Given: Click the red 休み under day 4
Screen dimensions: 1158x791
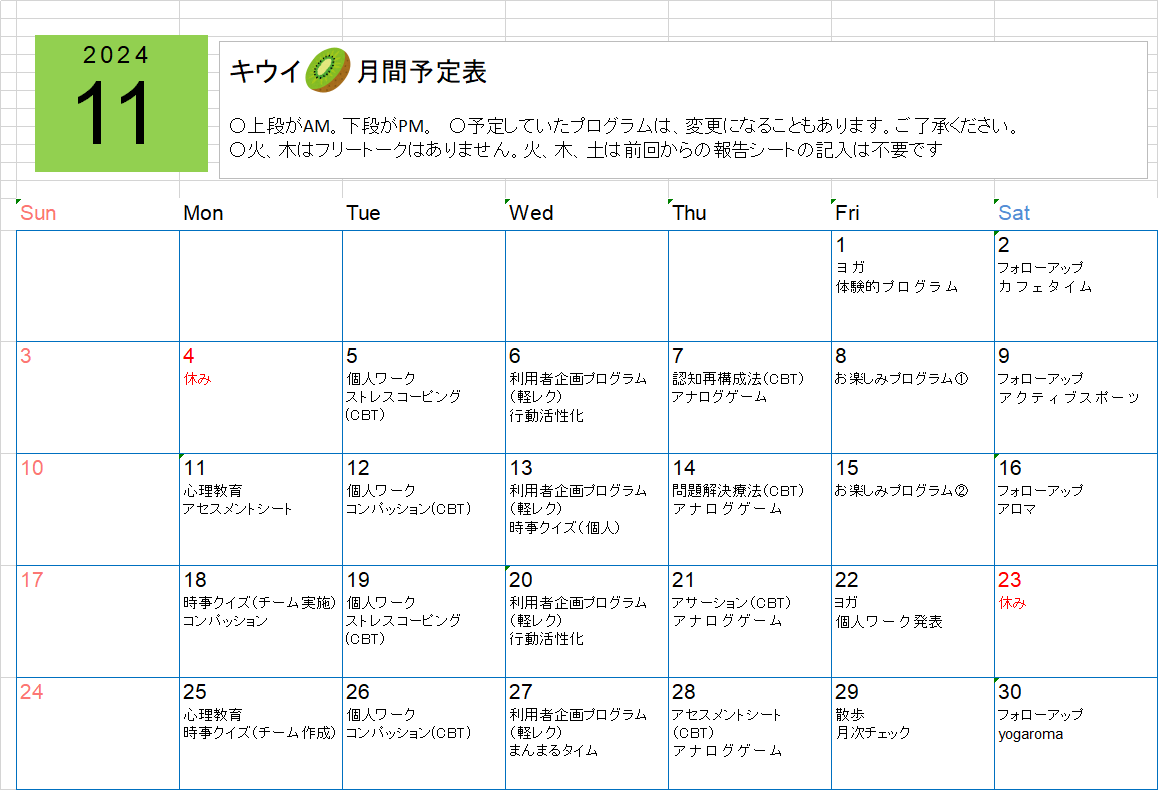Looking at the screenshot, I should [197, 379].
